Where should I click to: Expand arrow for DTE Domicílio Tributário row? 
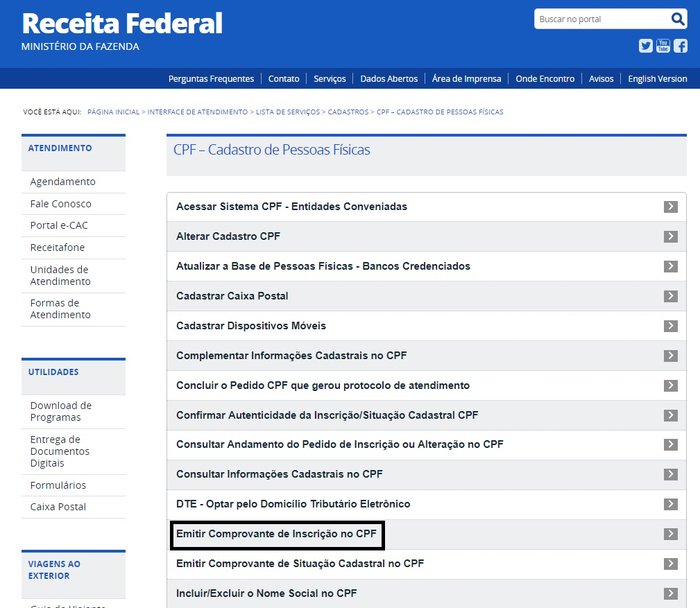point(671,504)
